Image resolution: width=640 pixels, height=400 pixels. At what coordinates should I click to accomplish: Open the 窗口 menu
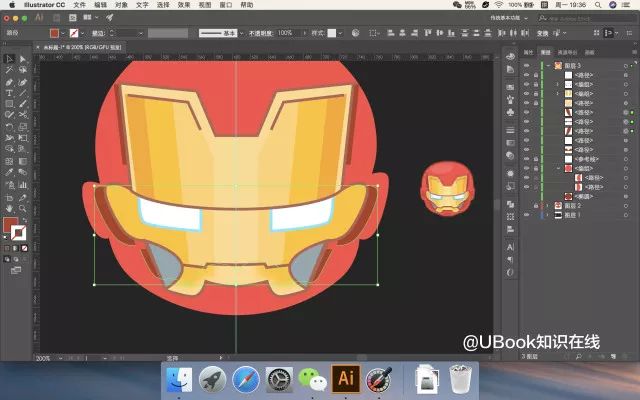pyautogui.click(x=226, y=5)
